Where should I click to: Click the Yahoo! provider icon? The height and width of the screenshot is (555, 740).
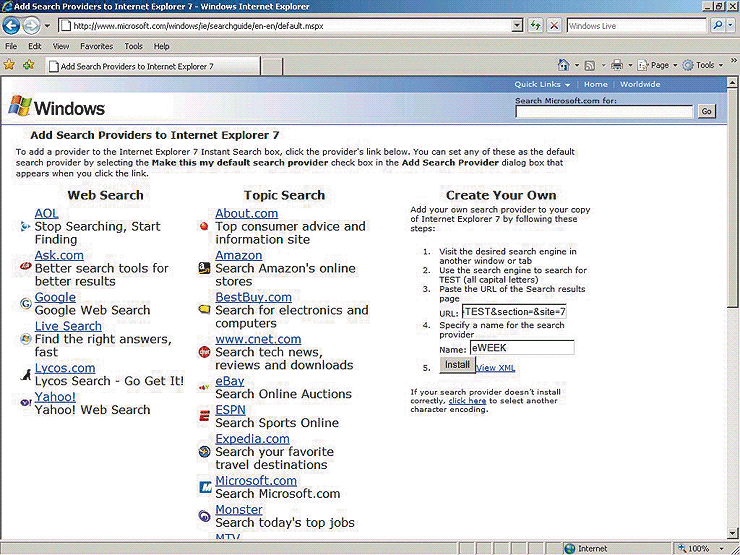coord(25,403)
